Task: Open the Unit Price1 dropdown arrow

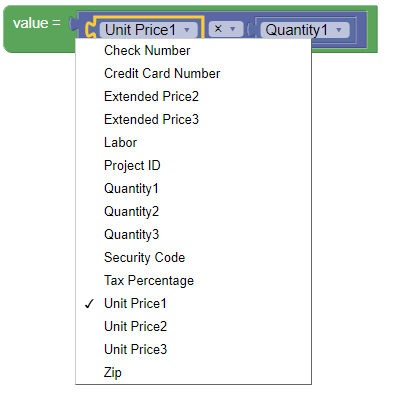Action: click(x=187, y=30)
